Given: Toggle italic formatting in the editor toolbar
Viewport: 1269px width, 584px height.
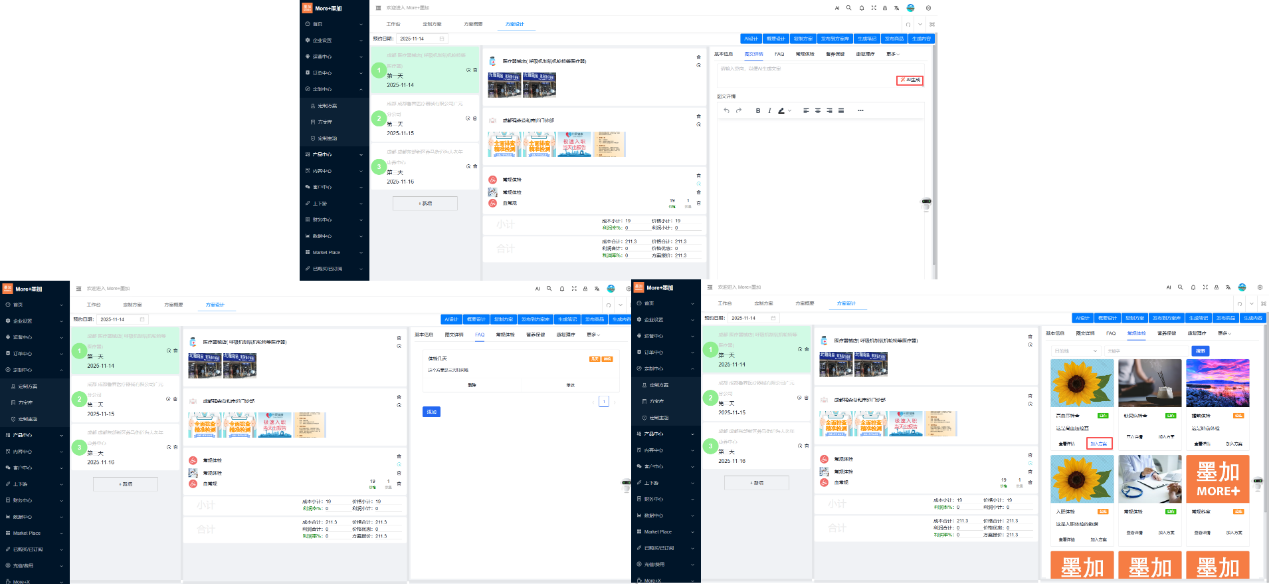Looking at the screenshot, I should tap(768, 110).
